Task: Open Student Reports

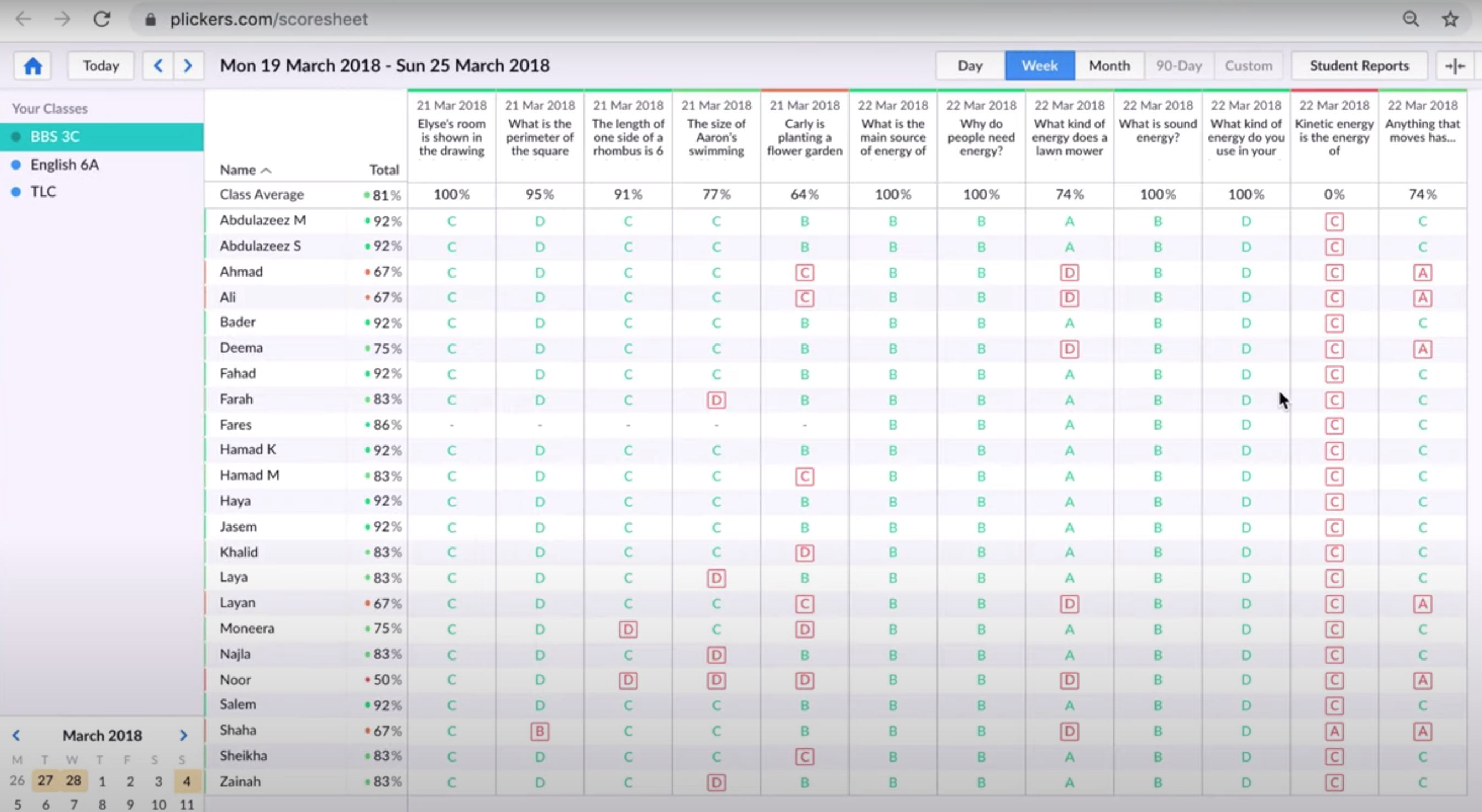Action: [x=1359, y=66]
